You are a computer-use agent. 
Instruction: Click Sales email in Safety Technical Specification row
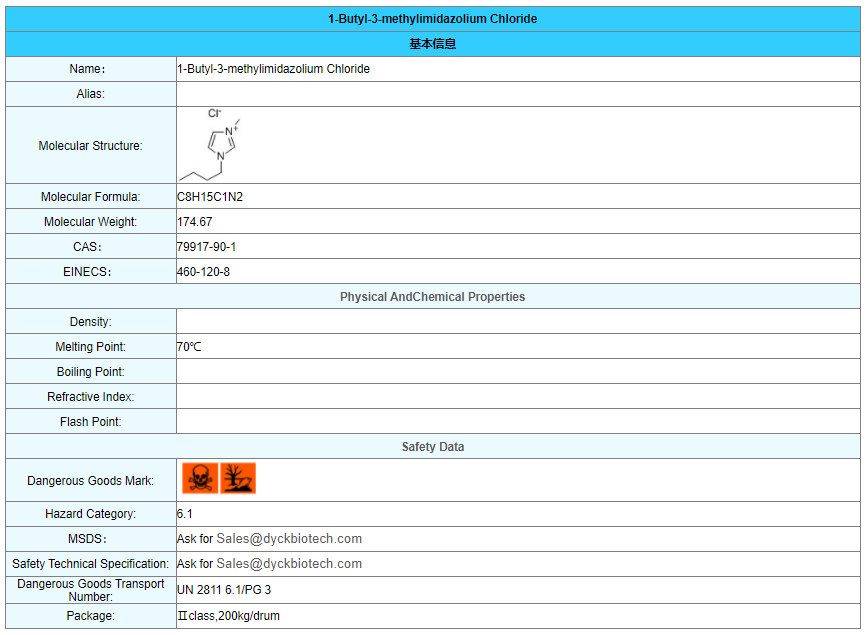(289, 564)
